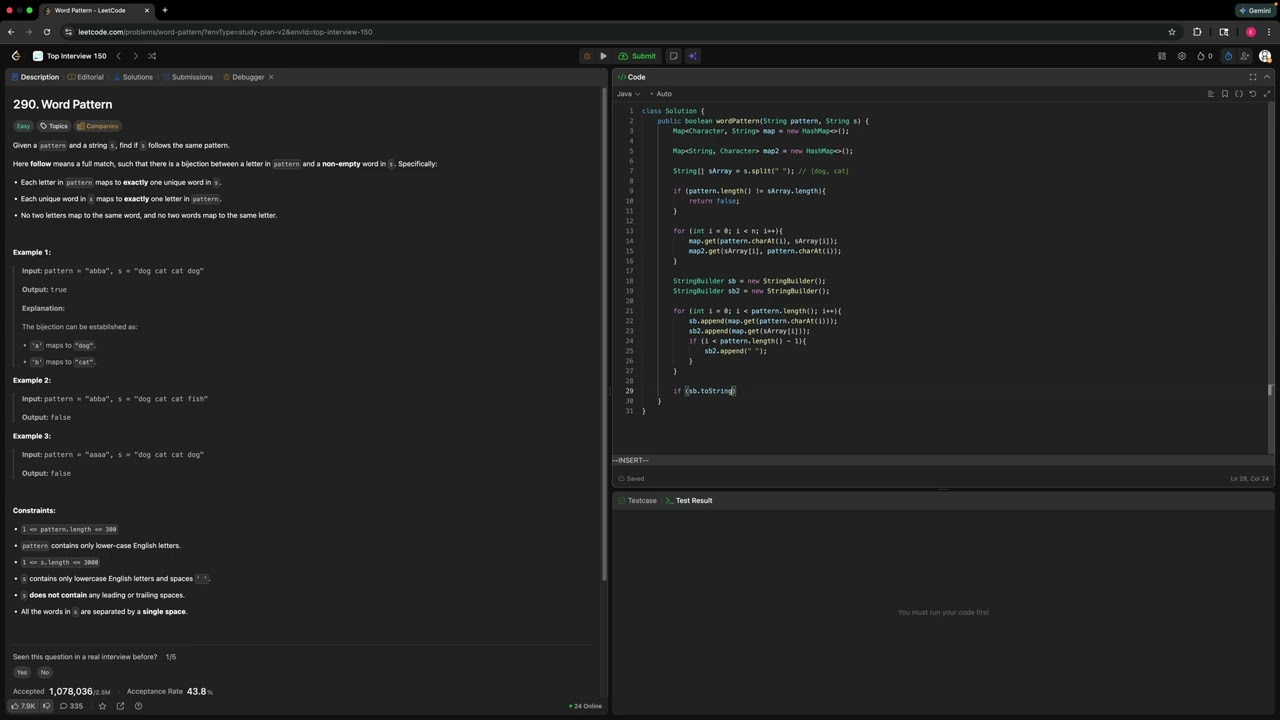Open the AI sparkle assistant icon
The image size is (1280, 720).
pos(692,56)
